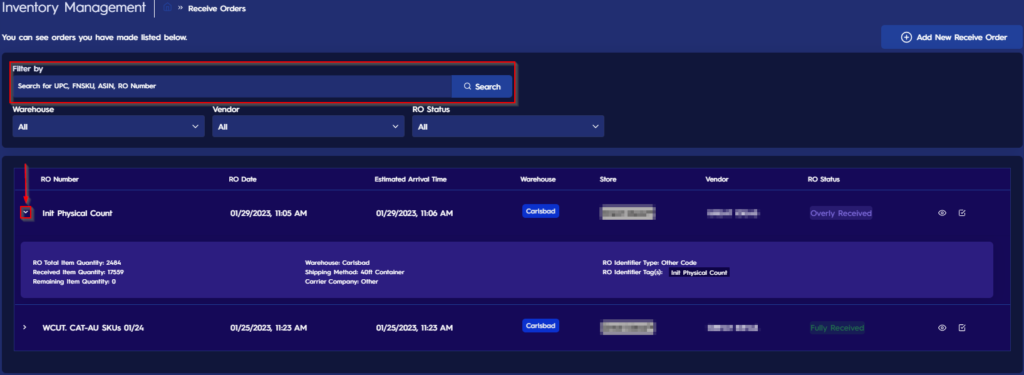
Task: Click the Carlsbad badge in first row
Action: (541, 211)
